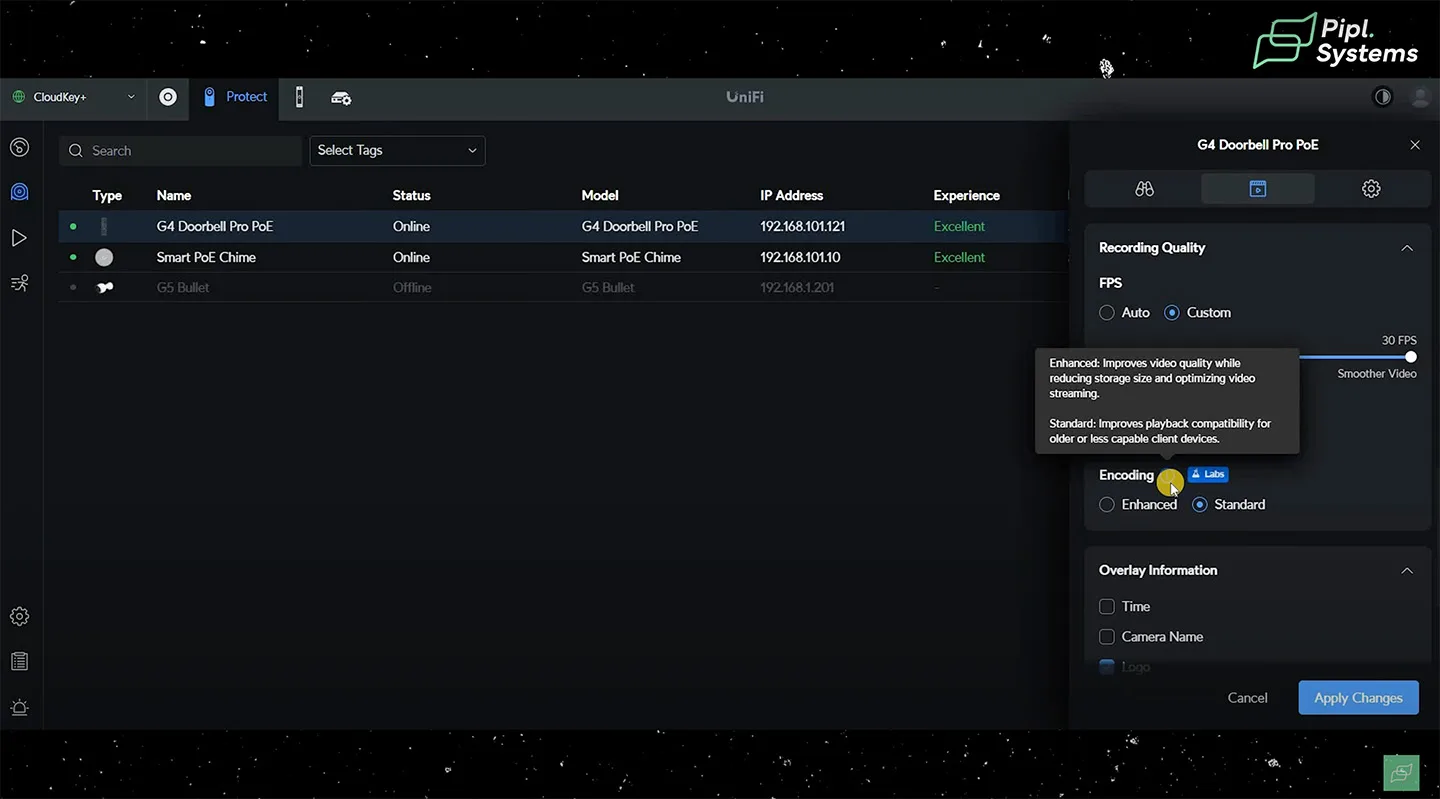The height and width of the screenshot is (799, 1440).
Task: Open the dashboard icon in left sidebar
Action: coord(19,148)
